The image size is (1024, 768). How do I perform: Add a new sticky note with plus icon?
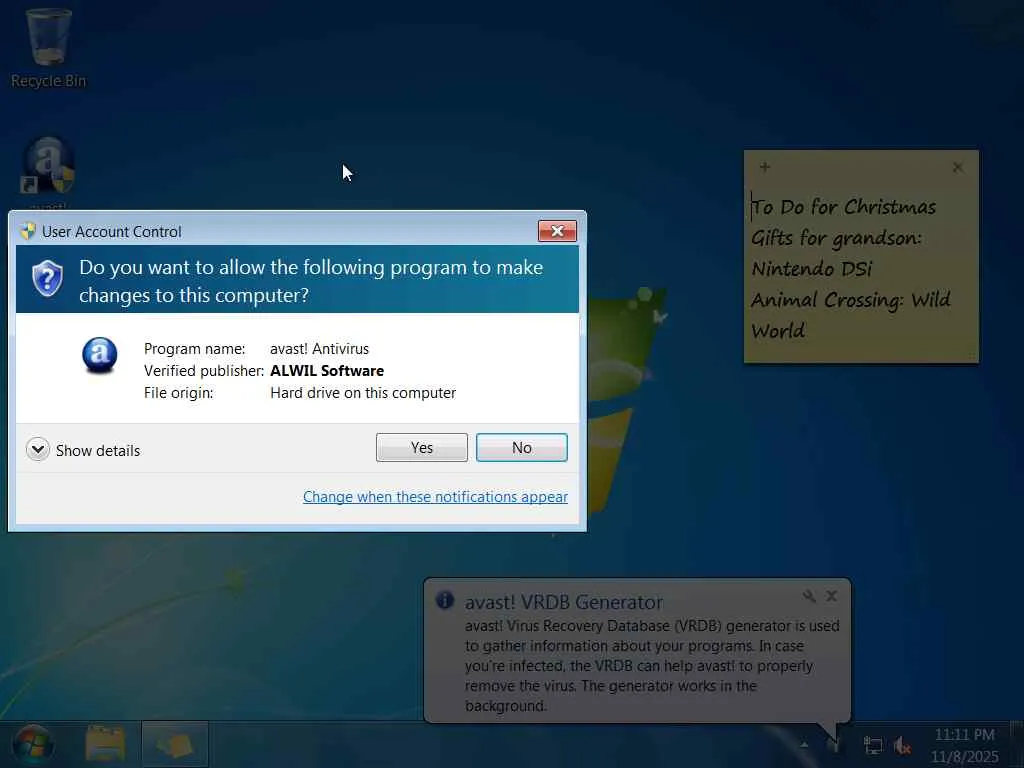765,167
